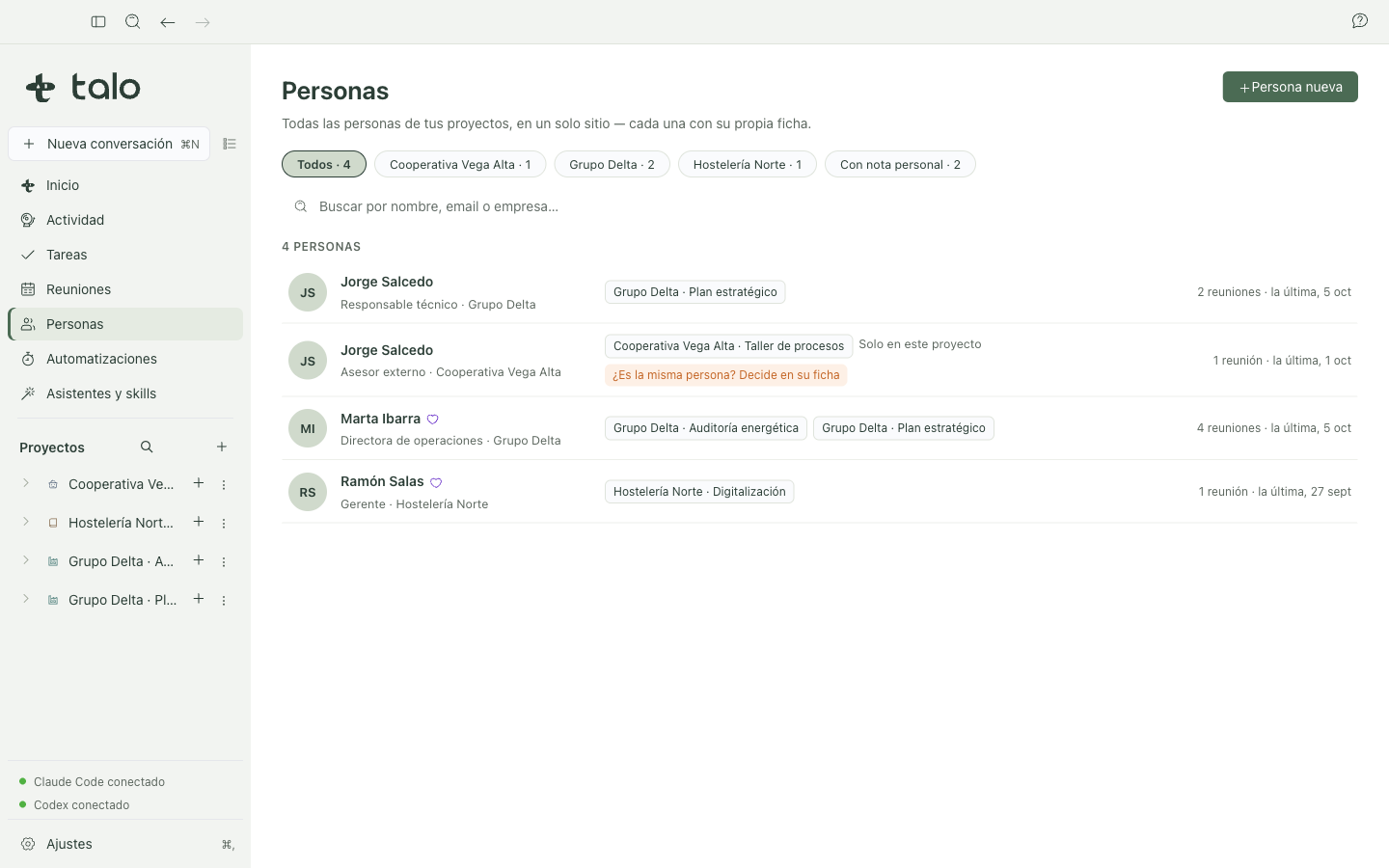Add item to Cooperativa Ve... project
This screenshot has height=868, width=1389.
click(x=199, y=483)
